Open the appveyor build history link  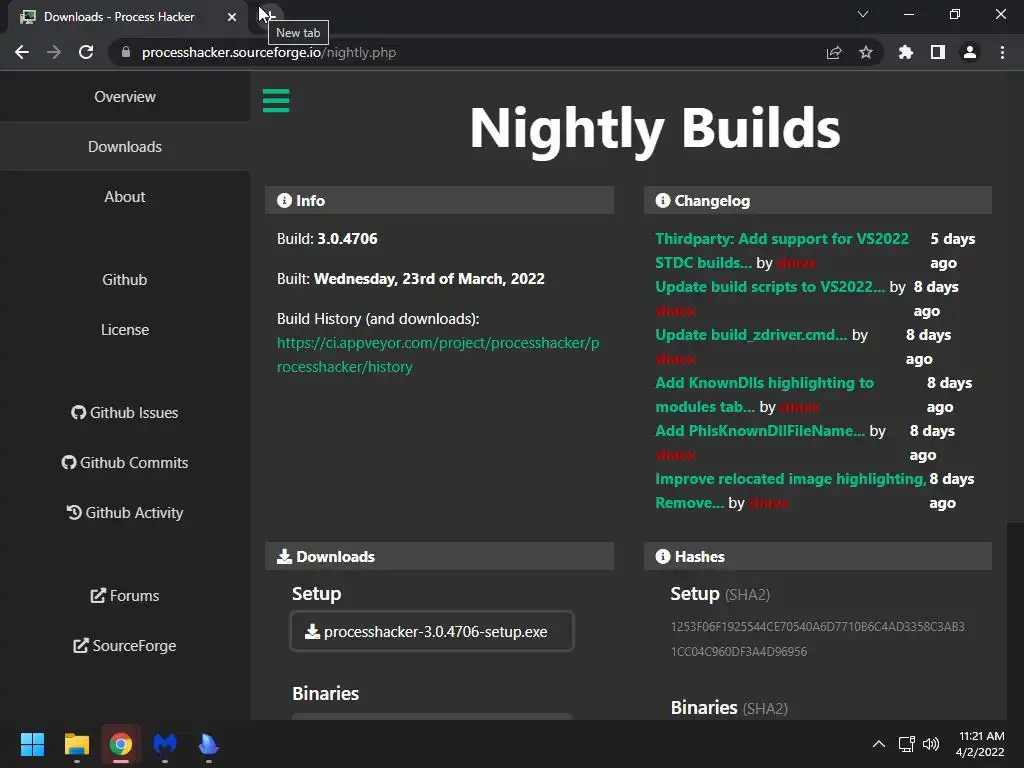pos(438,355)
